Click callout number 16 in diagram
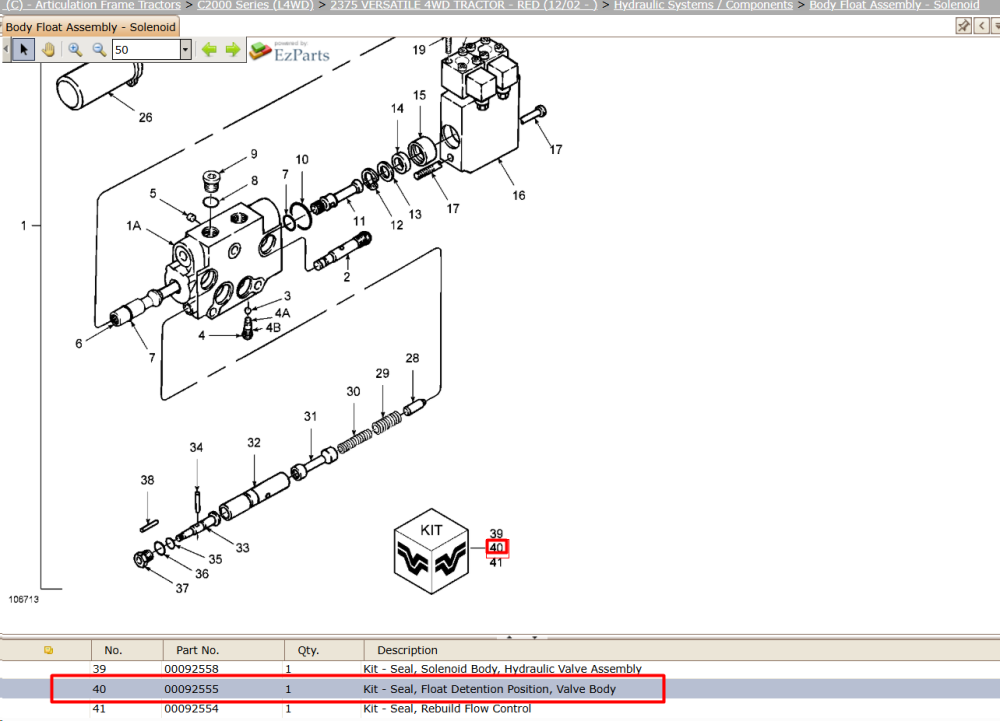 pos(519,195)
